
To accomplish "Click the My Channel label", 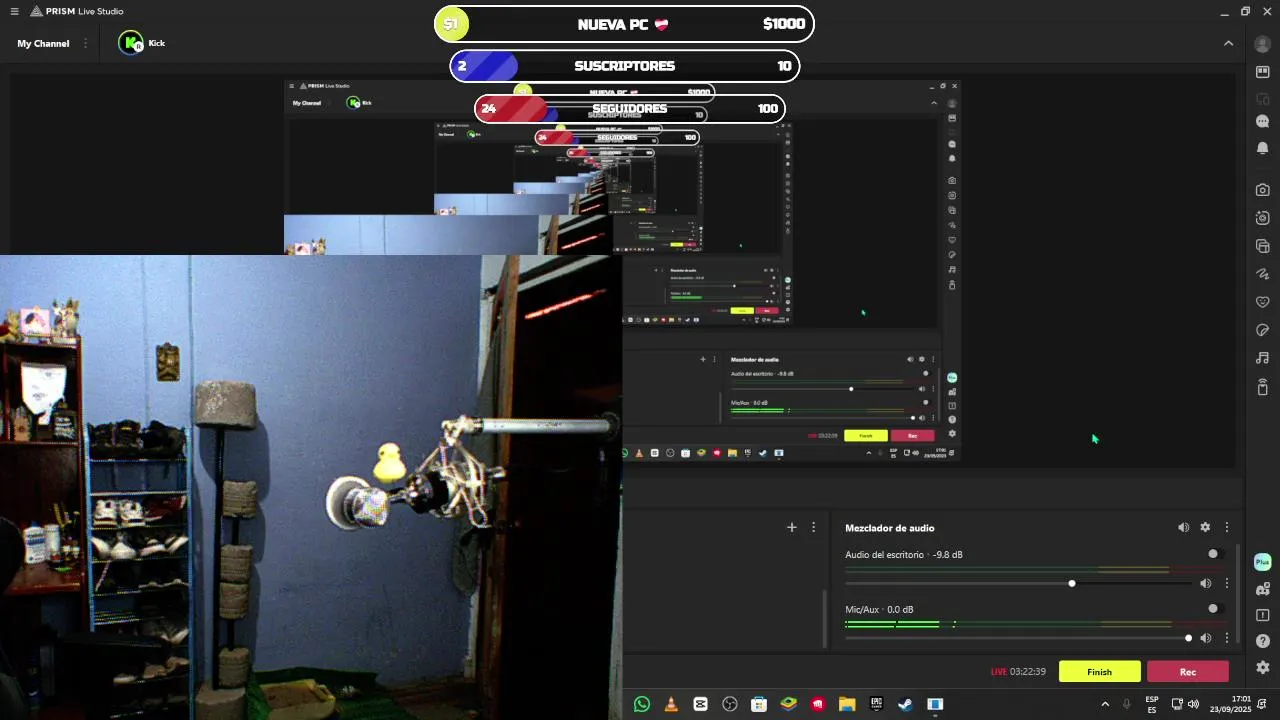I will coord(43,43).
